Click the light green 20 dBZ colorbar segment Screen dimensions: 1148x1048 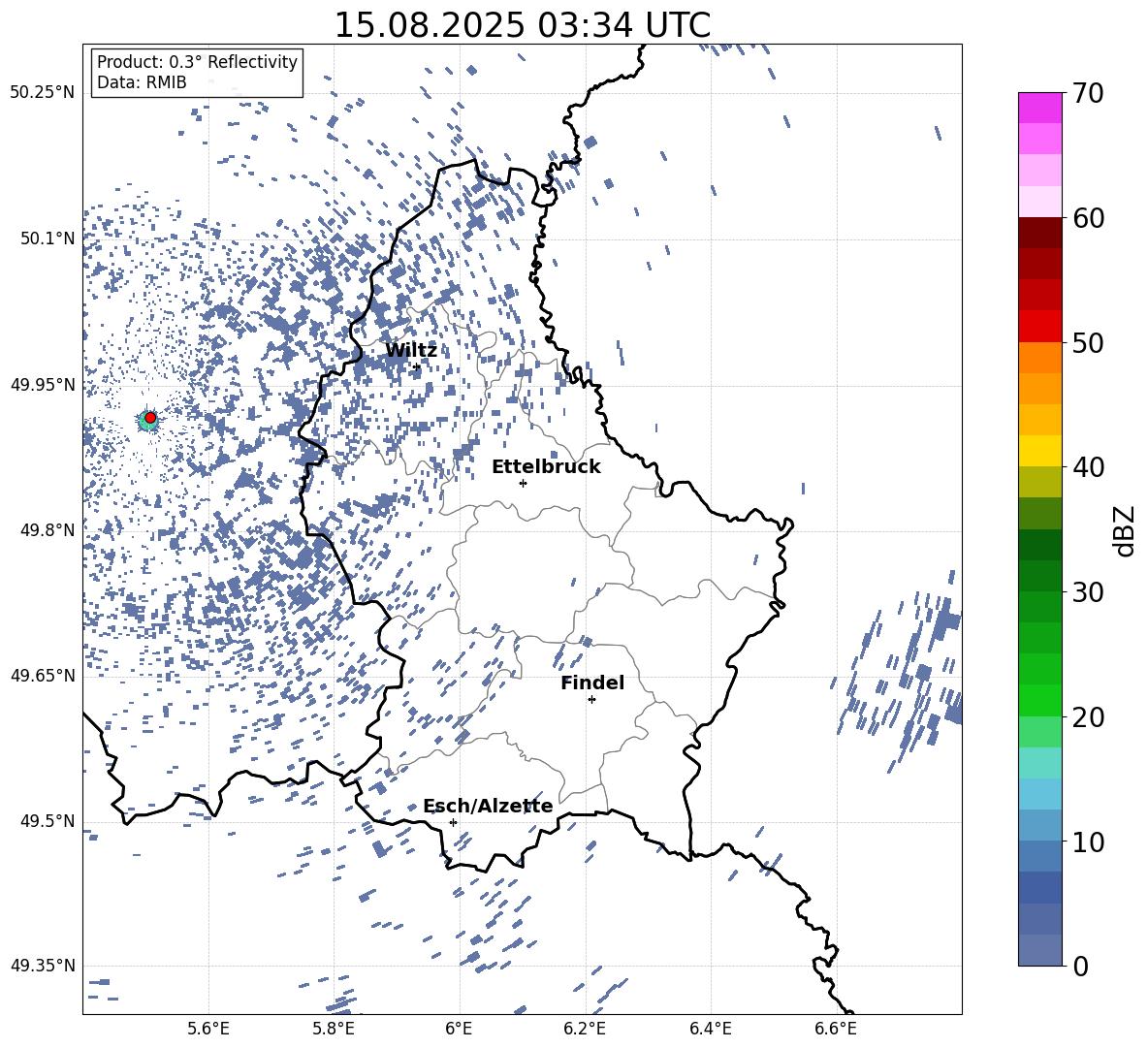(1039, 731)
